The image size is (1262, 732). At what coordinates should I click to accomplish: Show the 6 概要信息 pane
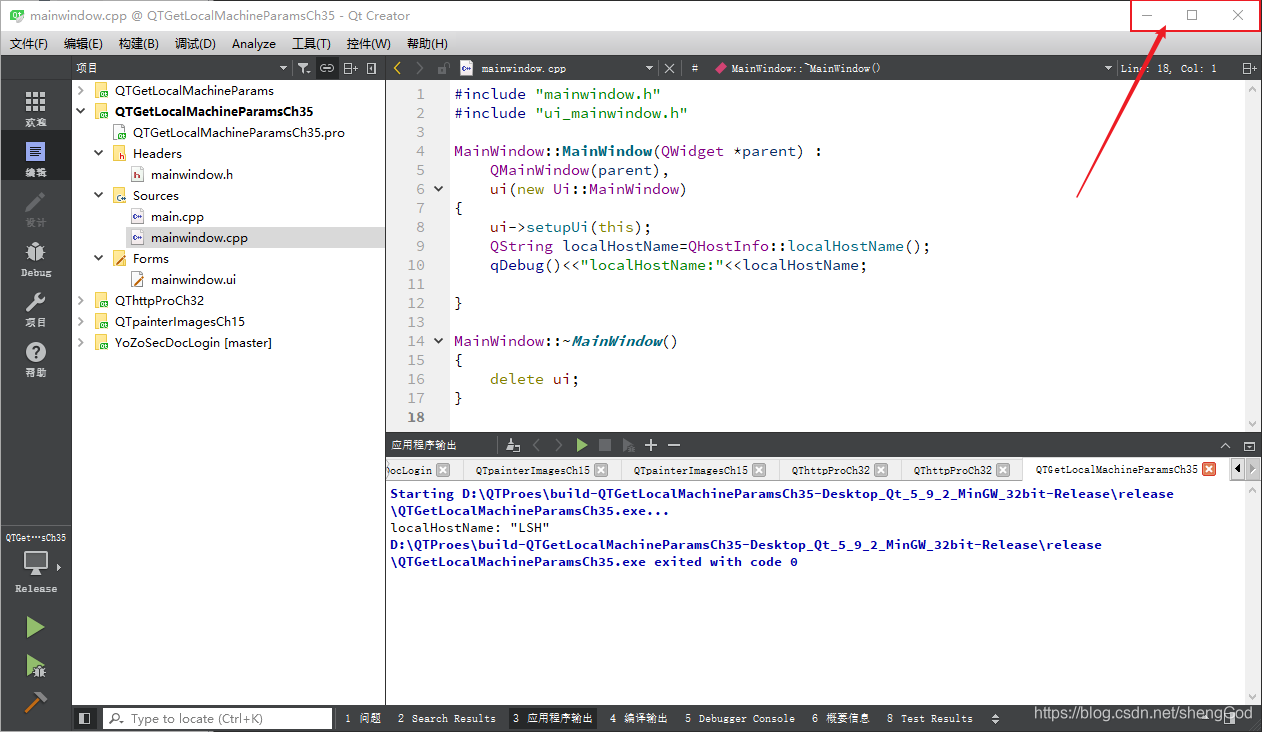pyautogui.click(x=841, y=718)
